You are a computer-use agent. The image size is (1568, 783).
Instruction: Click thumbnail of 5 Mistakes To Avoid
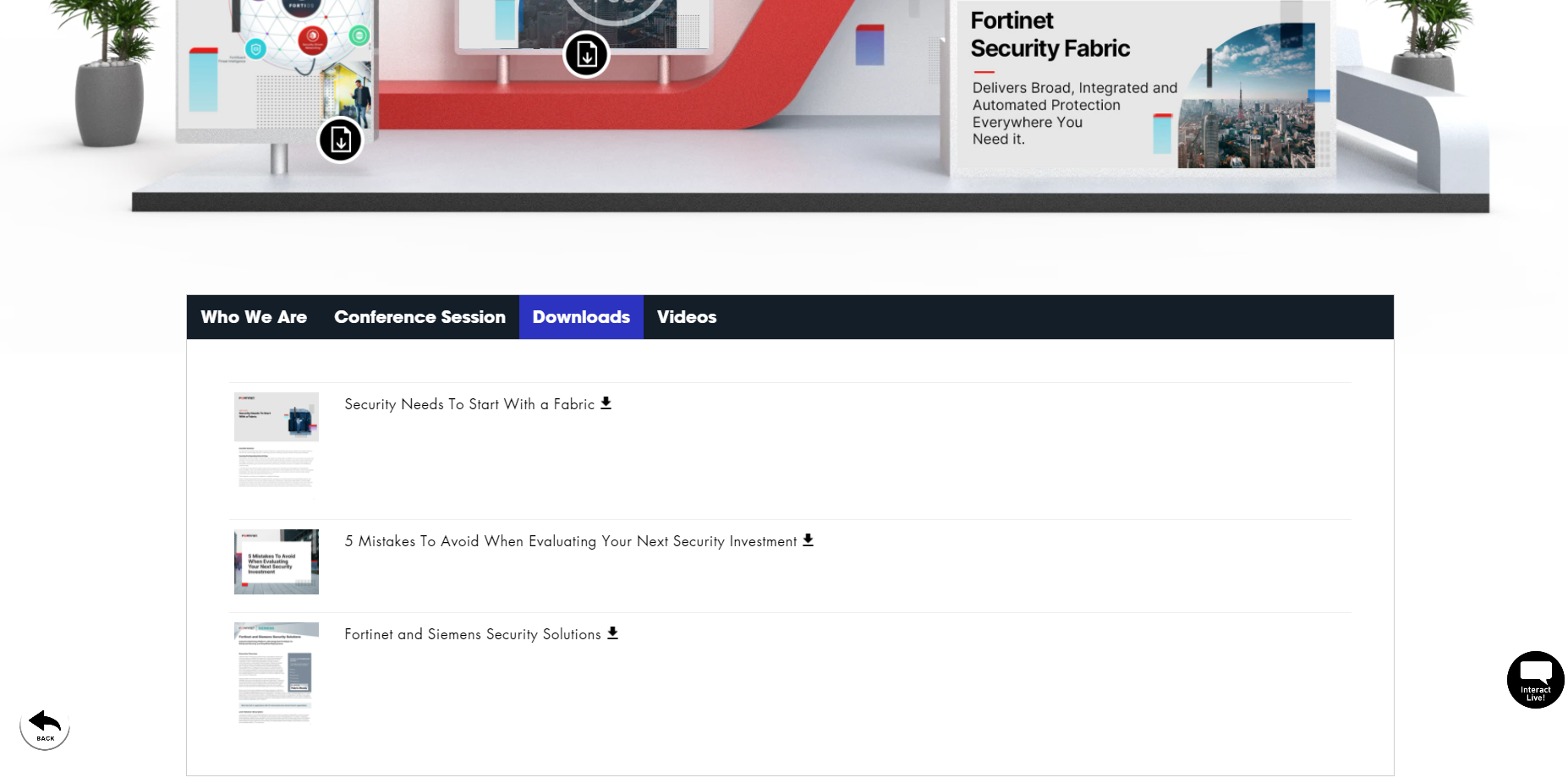(x=277, y=561)
